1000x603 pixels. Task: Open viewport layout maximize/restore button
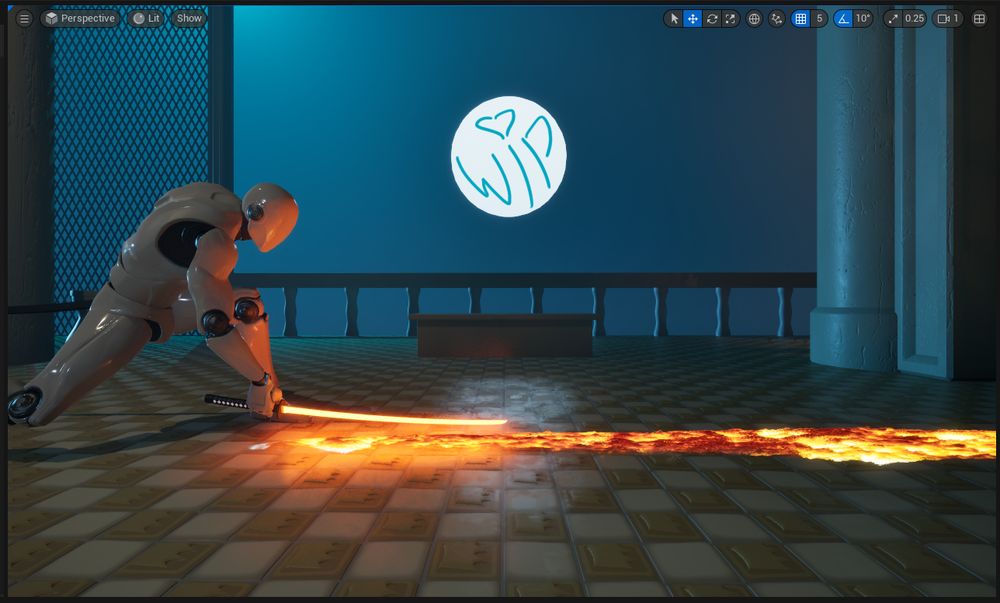(979, 18)
